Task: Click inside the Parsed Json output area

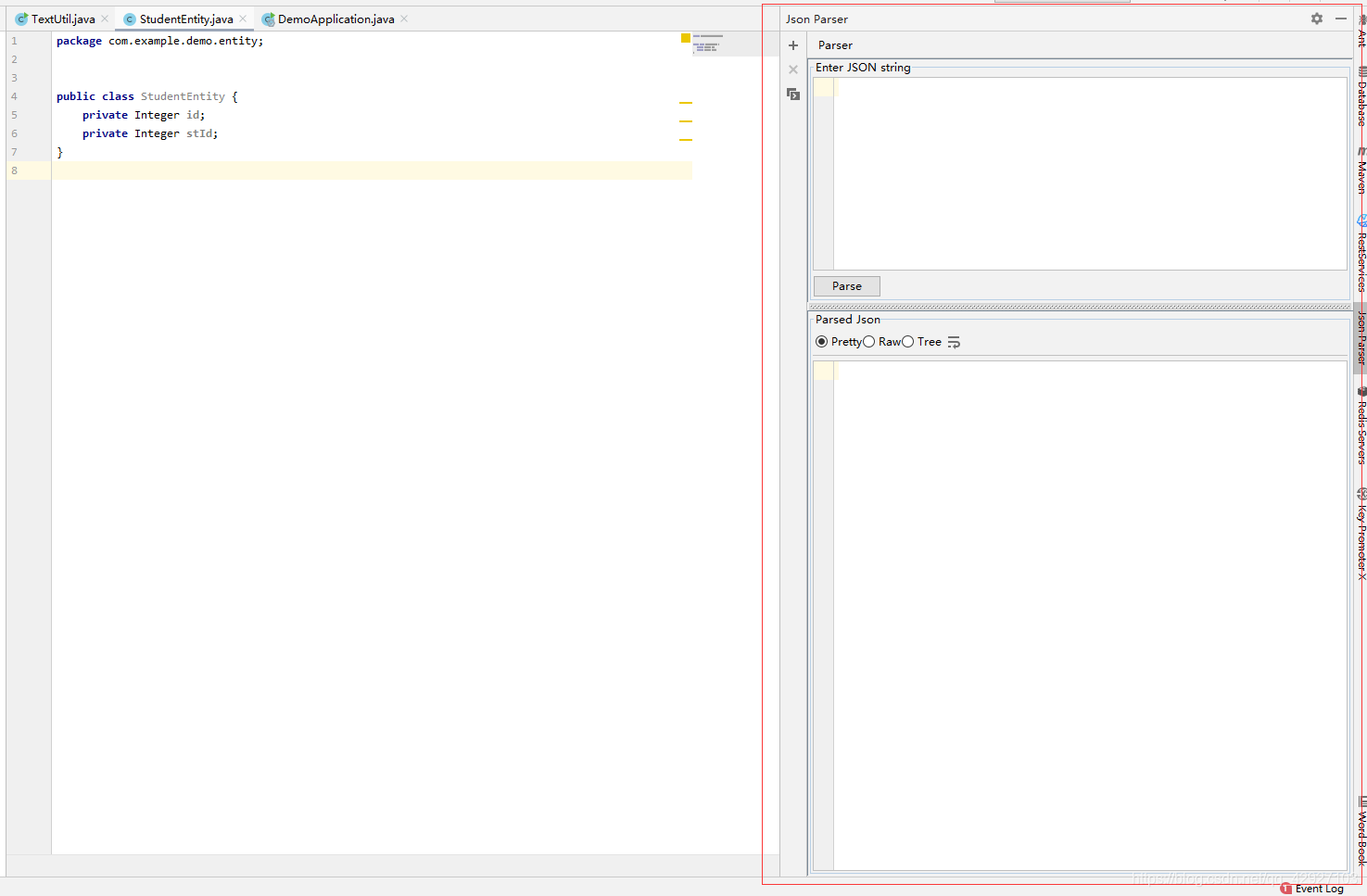Action: (x=1080, y=615)
